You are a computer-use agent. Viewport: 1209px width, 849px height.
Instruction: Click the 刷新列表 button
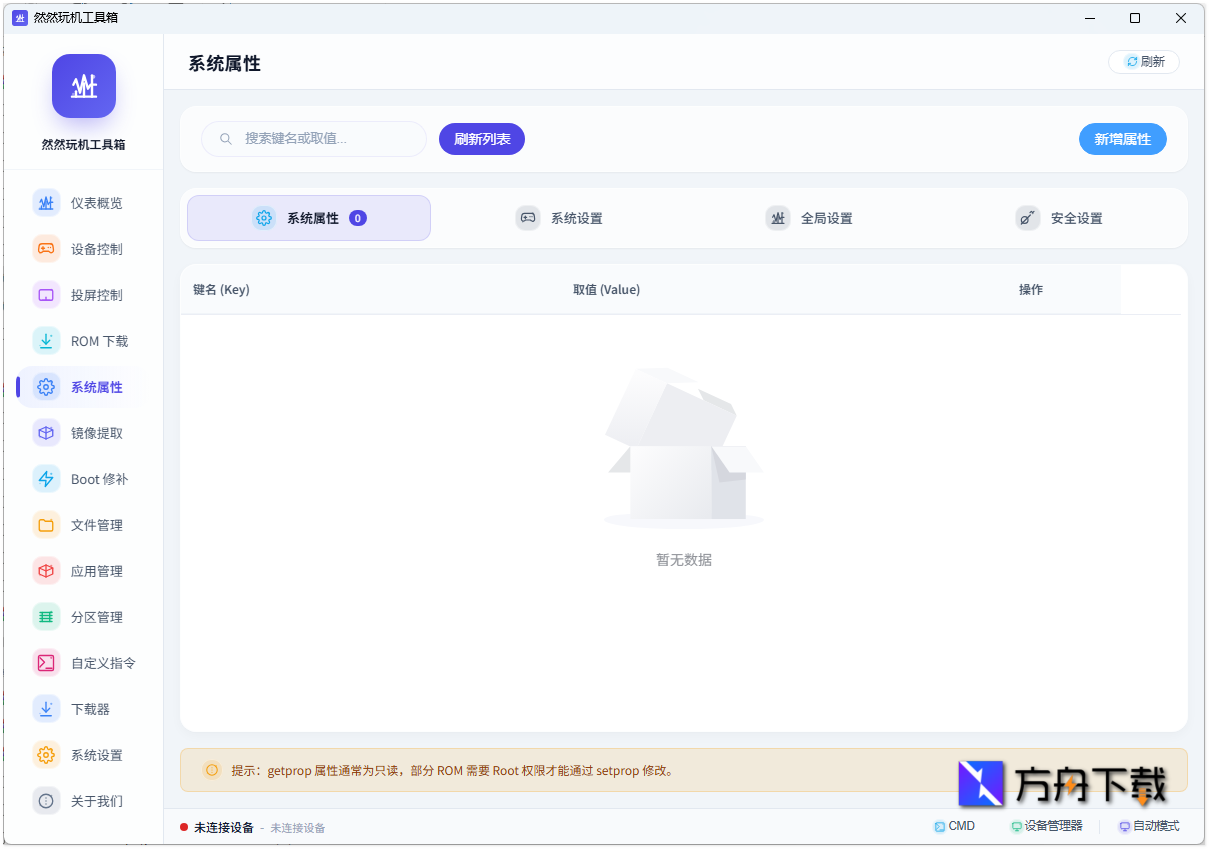pos(482,139)
